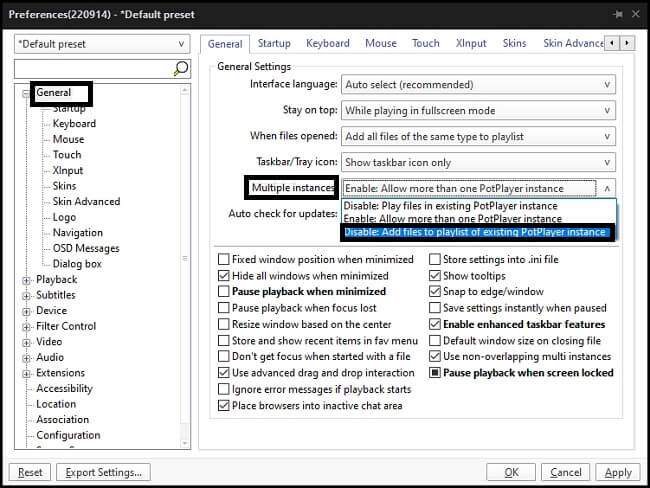The width and height of the screenshot is (650, 488).
Task: Uncheck Show tooltips option
Action: 434,276
